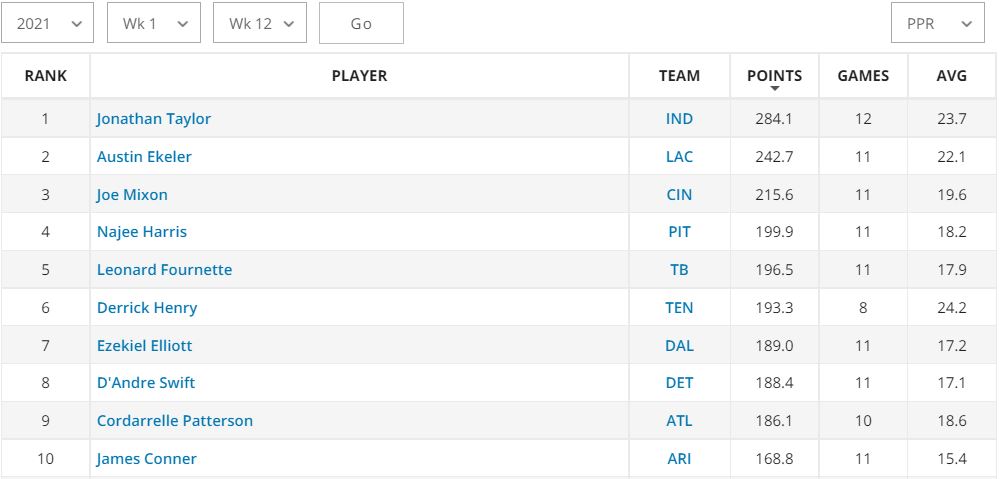The height and width of the screenshot is (479, 1000).
Task: Select Derrick Henry player link
Action: (x=147, y=308)
